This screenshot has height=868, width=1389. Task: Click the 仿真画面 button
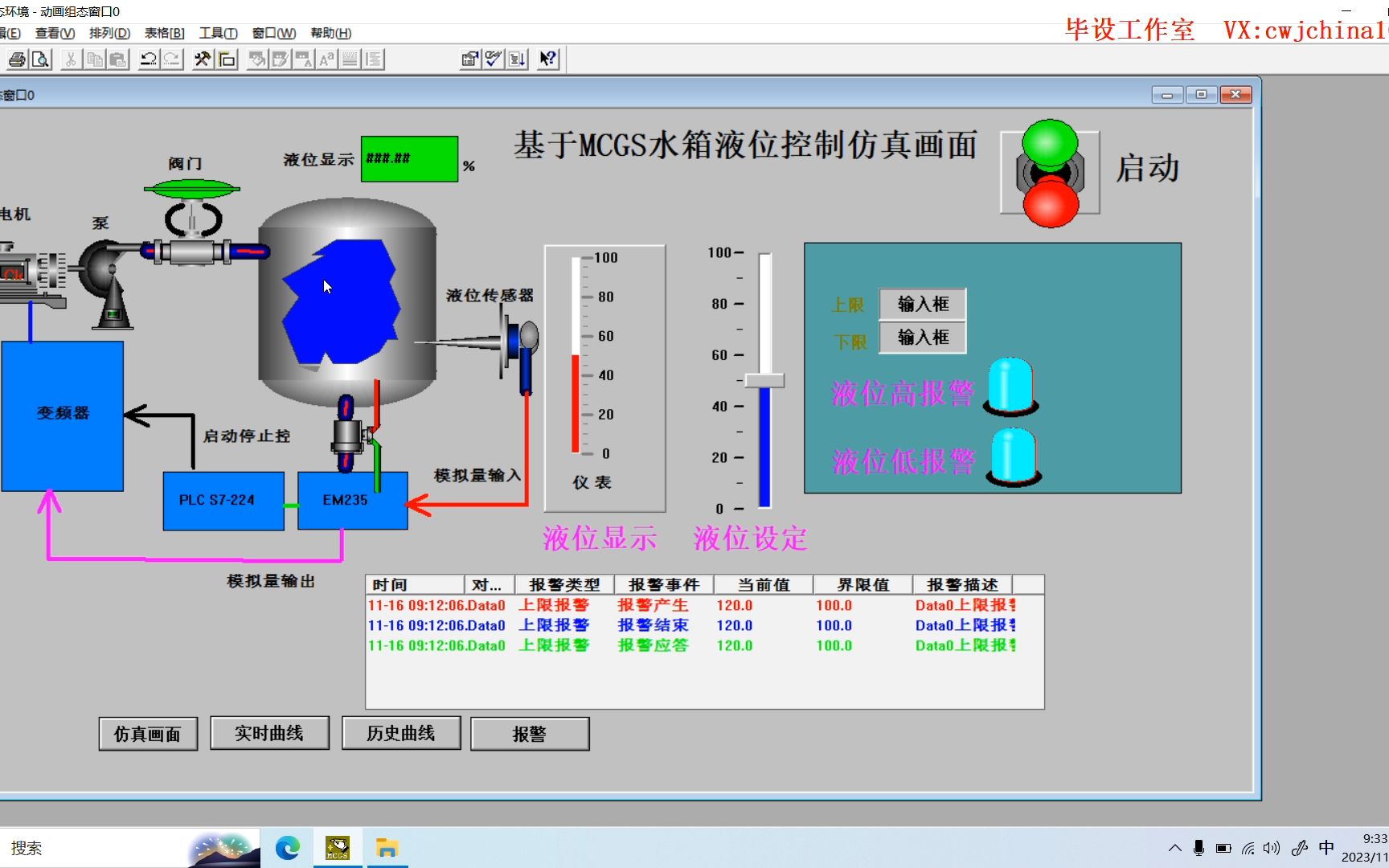[x=148, y=734]
